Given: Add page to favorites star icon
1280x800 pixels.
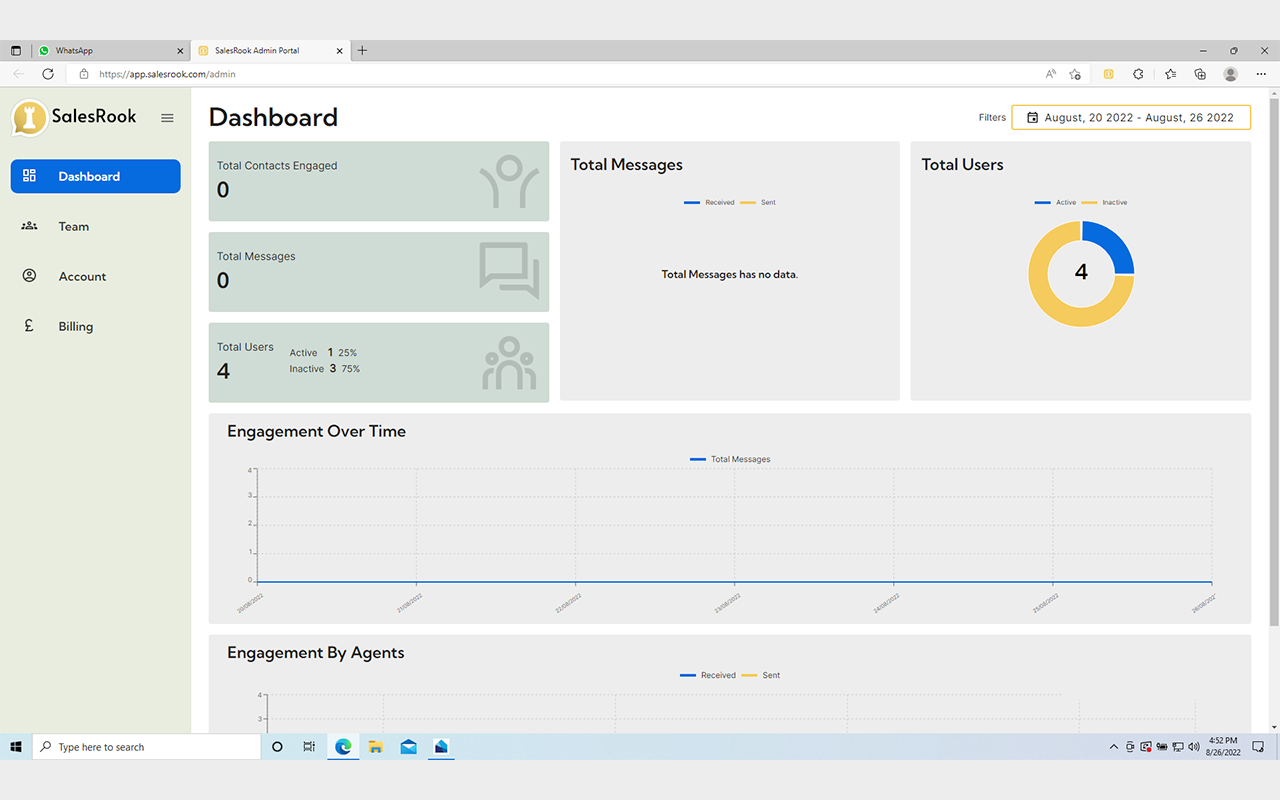Looking at the screenshot, I should [x=1075, y=74].
